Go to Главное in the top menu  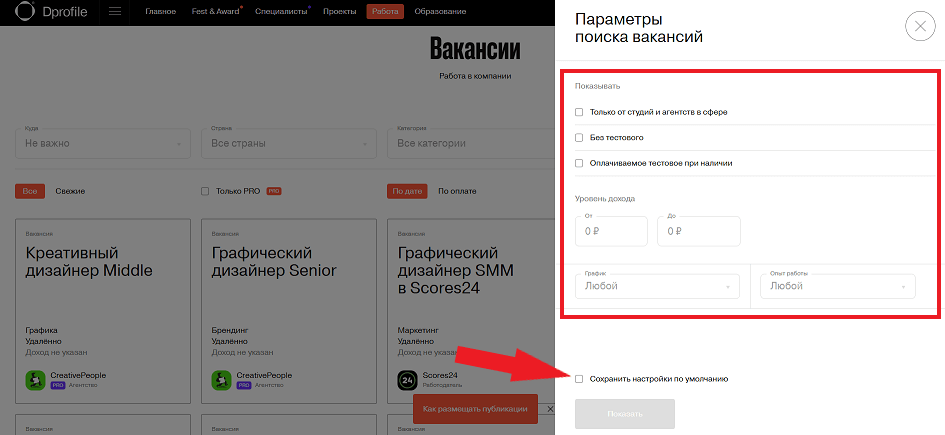[160, 11]
